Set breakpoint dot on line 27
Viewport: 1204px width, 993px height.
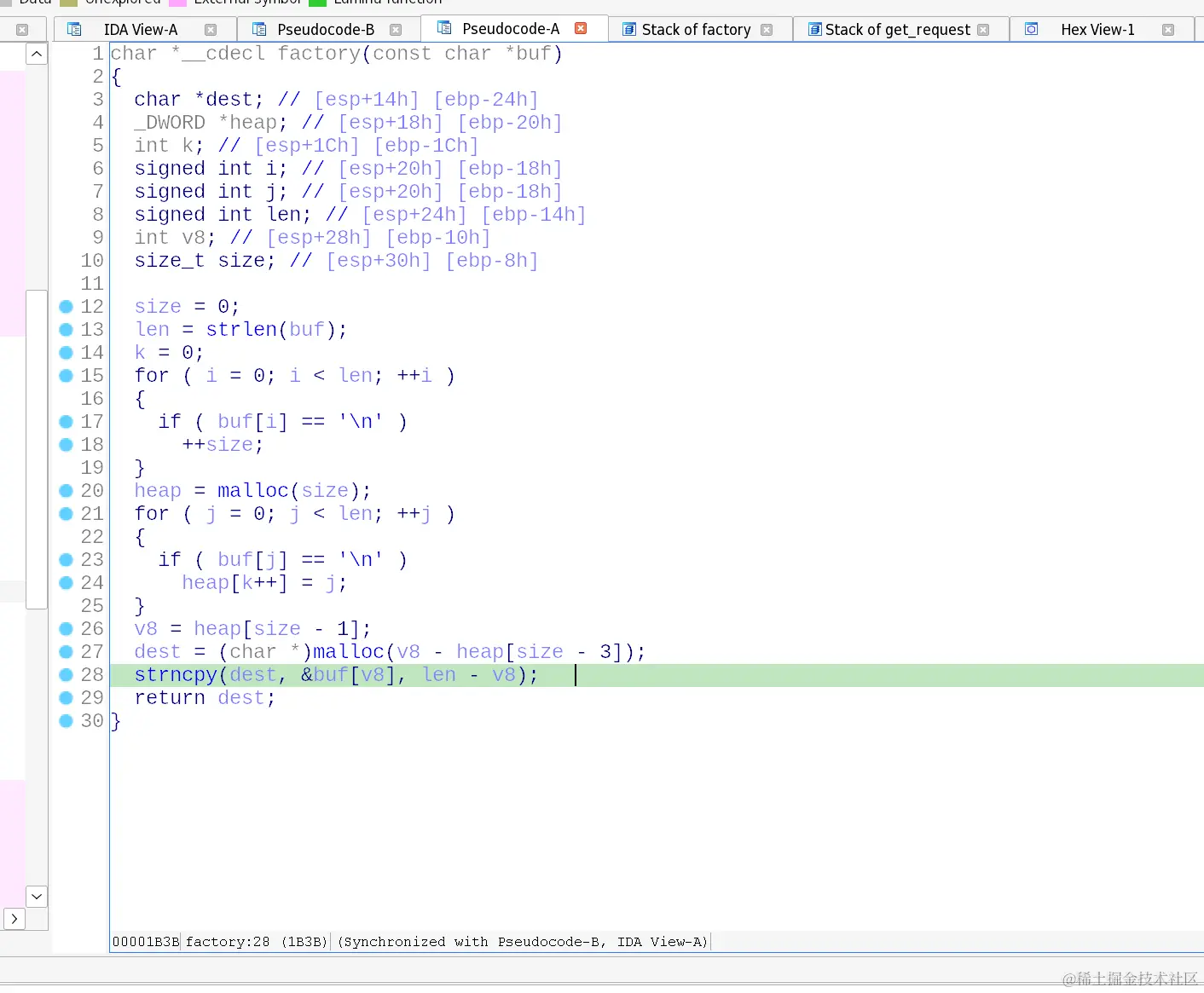point(66,652)
